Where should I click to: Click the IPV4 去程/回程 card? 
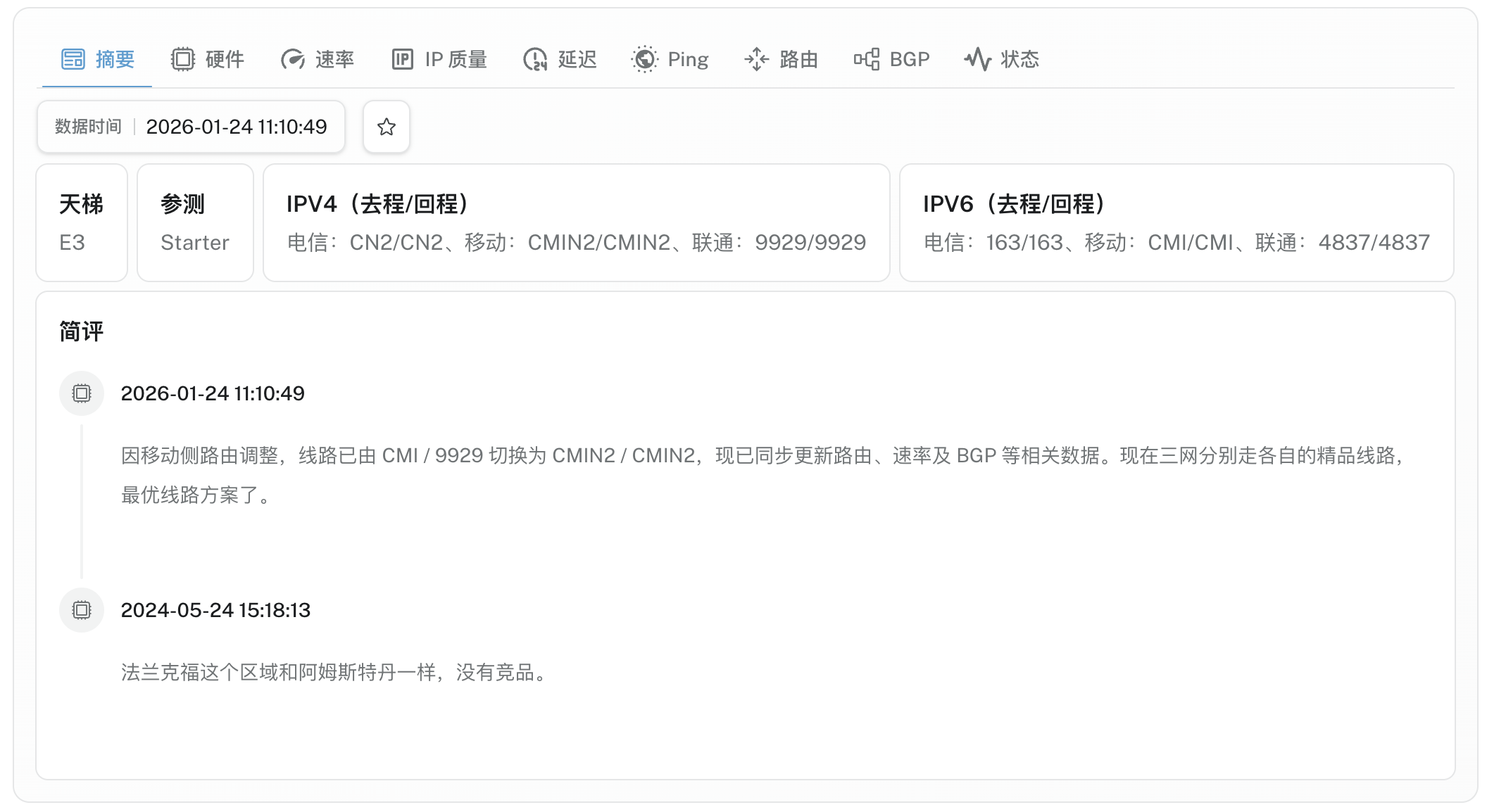click(576, 222)
